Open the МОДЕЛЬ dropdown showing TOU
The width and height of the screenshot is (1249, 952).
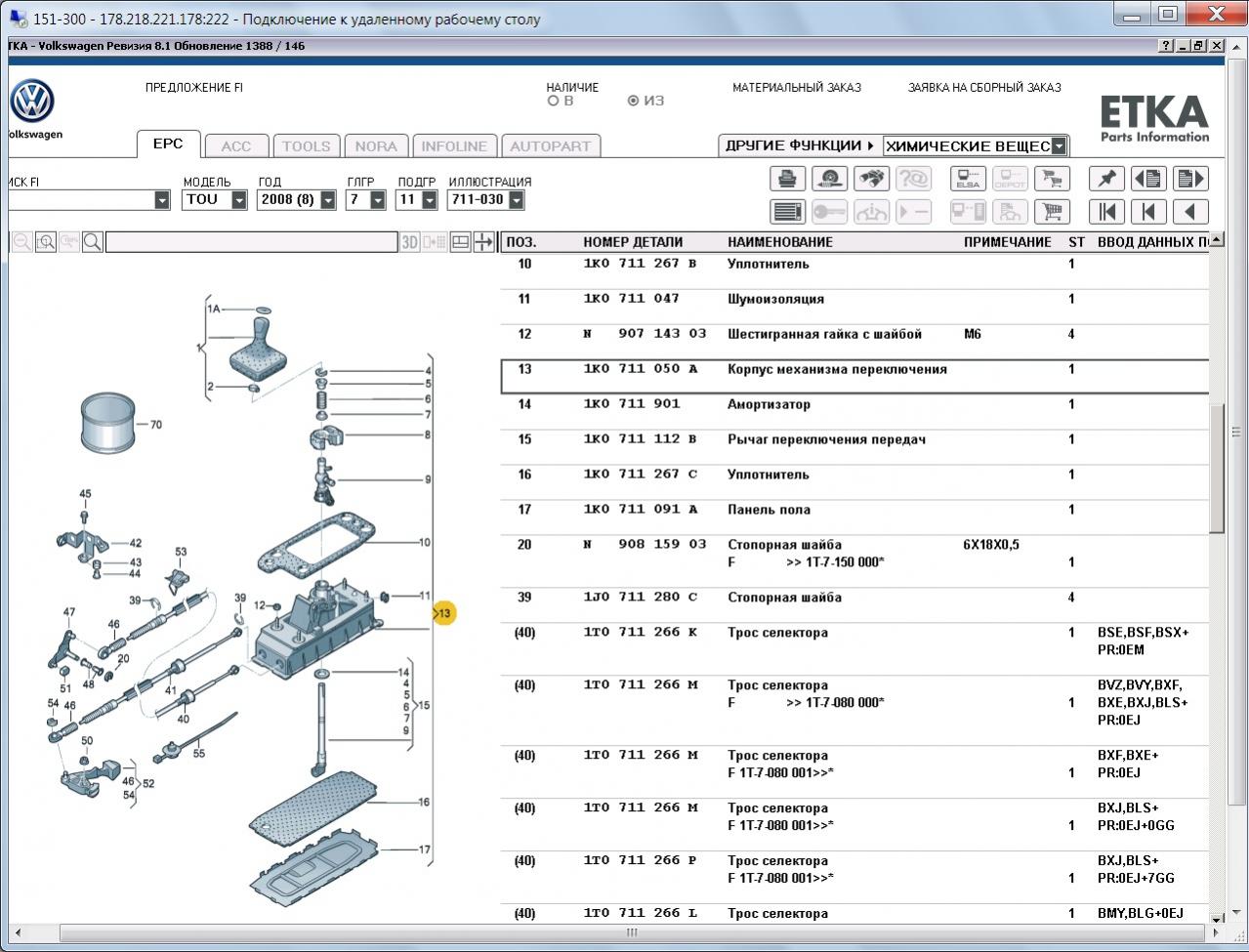pos(239,200)
